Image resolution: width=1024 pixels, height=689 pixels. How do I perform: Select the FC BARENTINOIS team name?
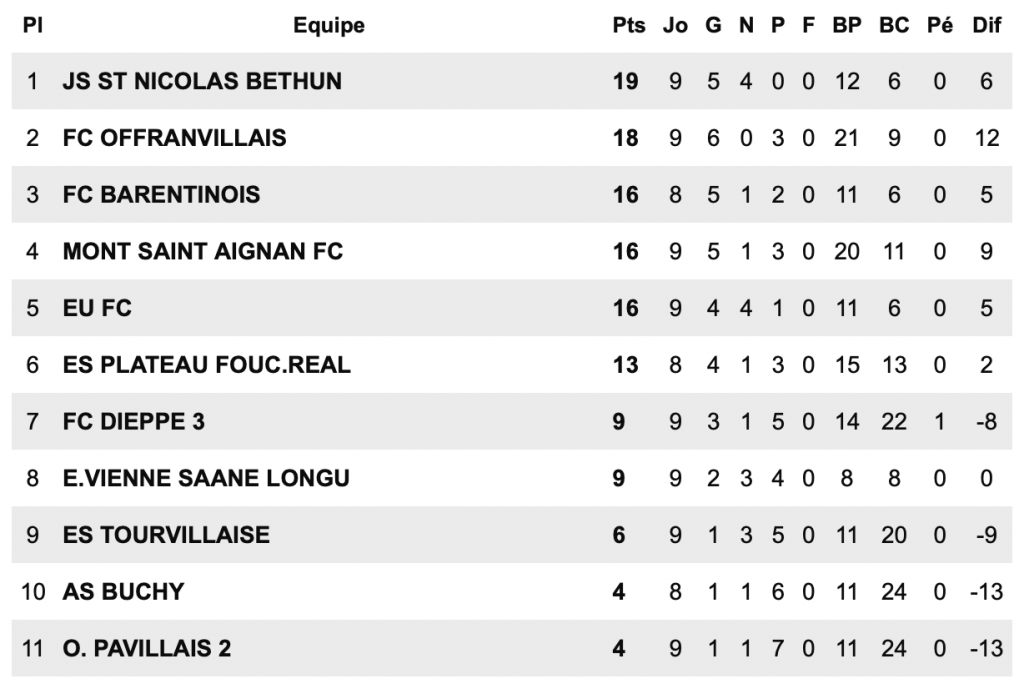point(161,194)
